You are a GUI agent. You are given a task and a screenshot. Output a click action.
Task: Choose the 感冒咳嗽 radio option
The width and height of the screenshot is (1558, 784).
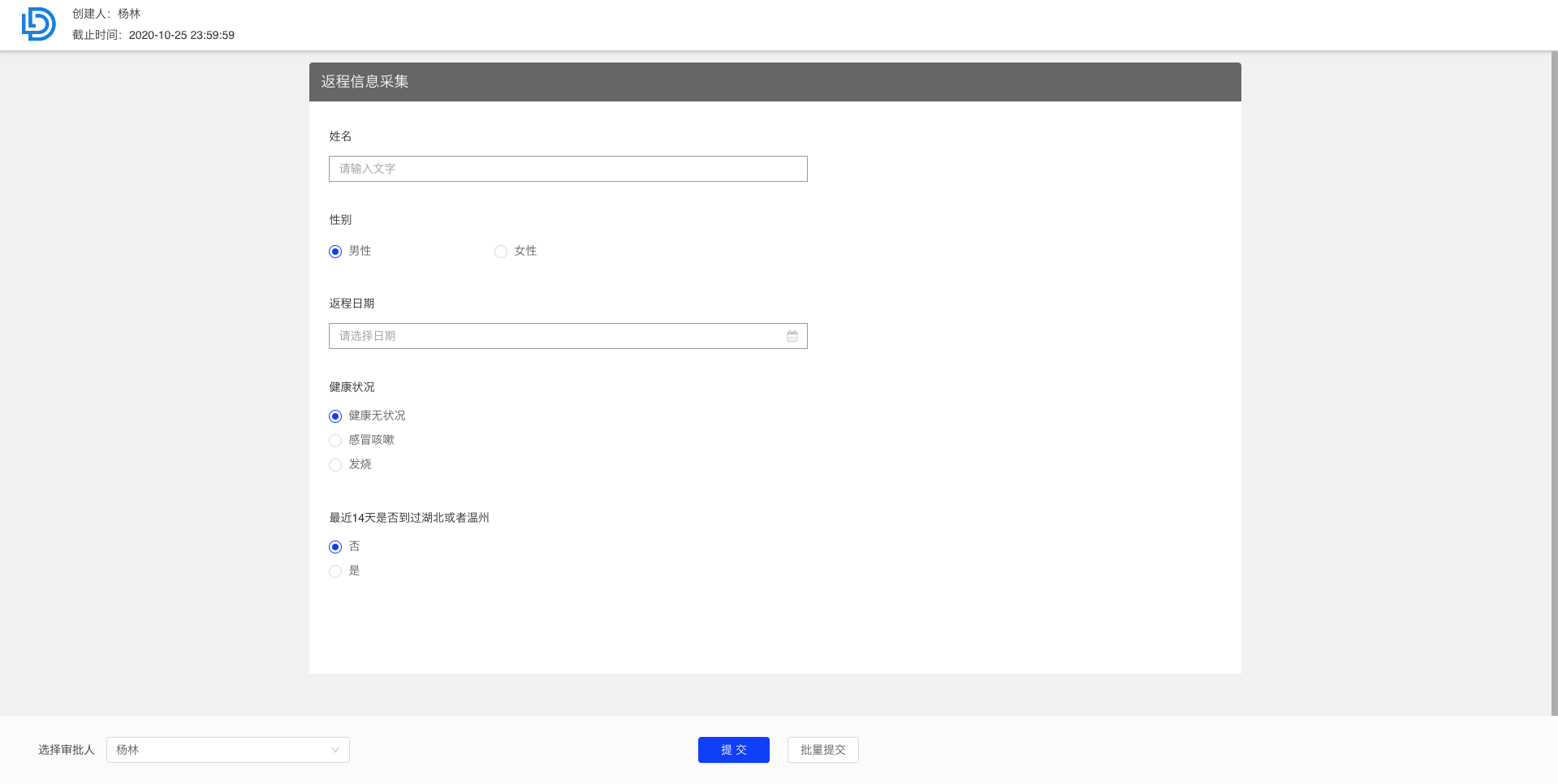335,441
